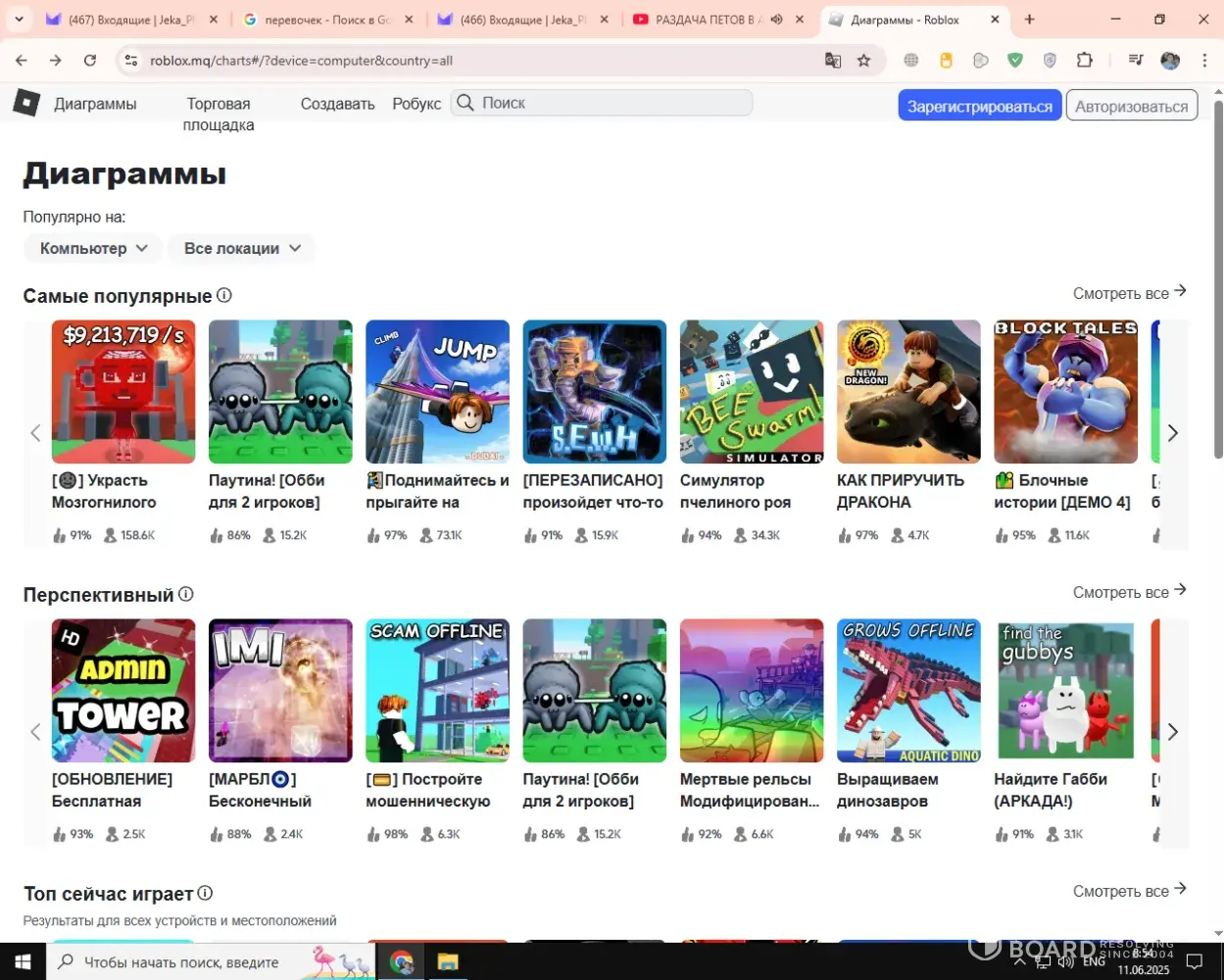Viewport: 1224px width, 980px height.
Task: Bookmark the page with the star icon
Action: pyautogui.click(x=863, y=61)
